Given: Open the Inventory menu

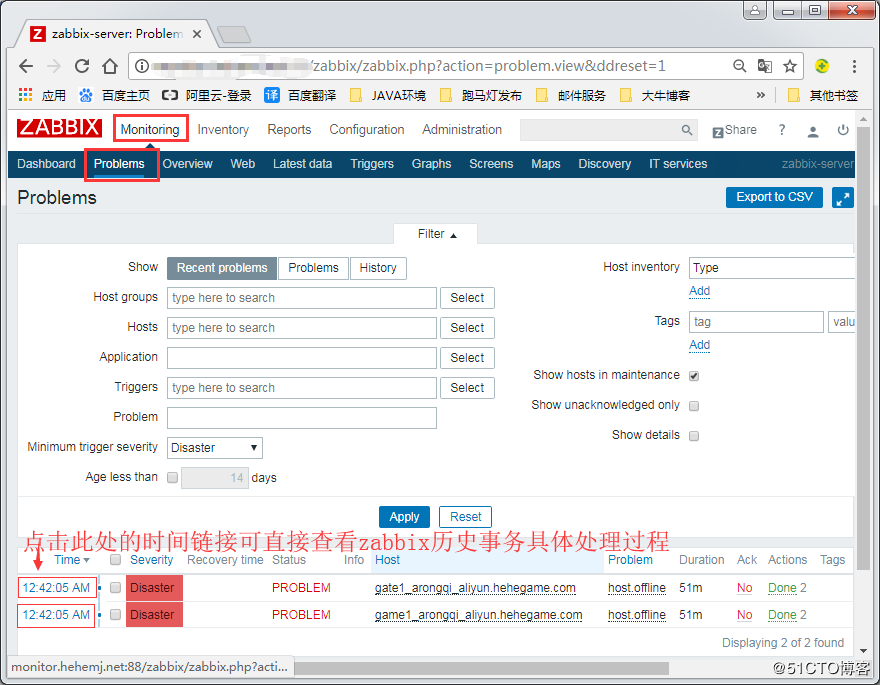Looking at the screenshot, I should (223, 130).
